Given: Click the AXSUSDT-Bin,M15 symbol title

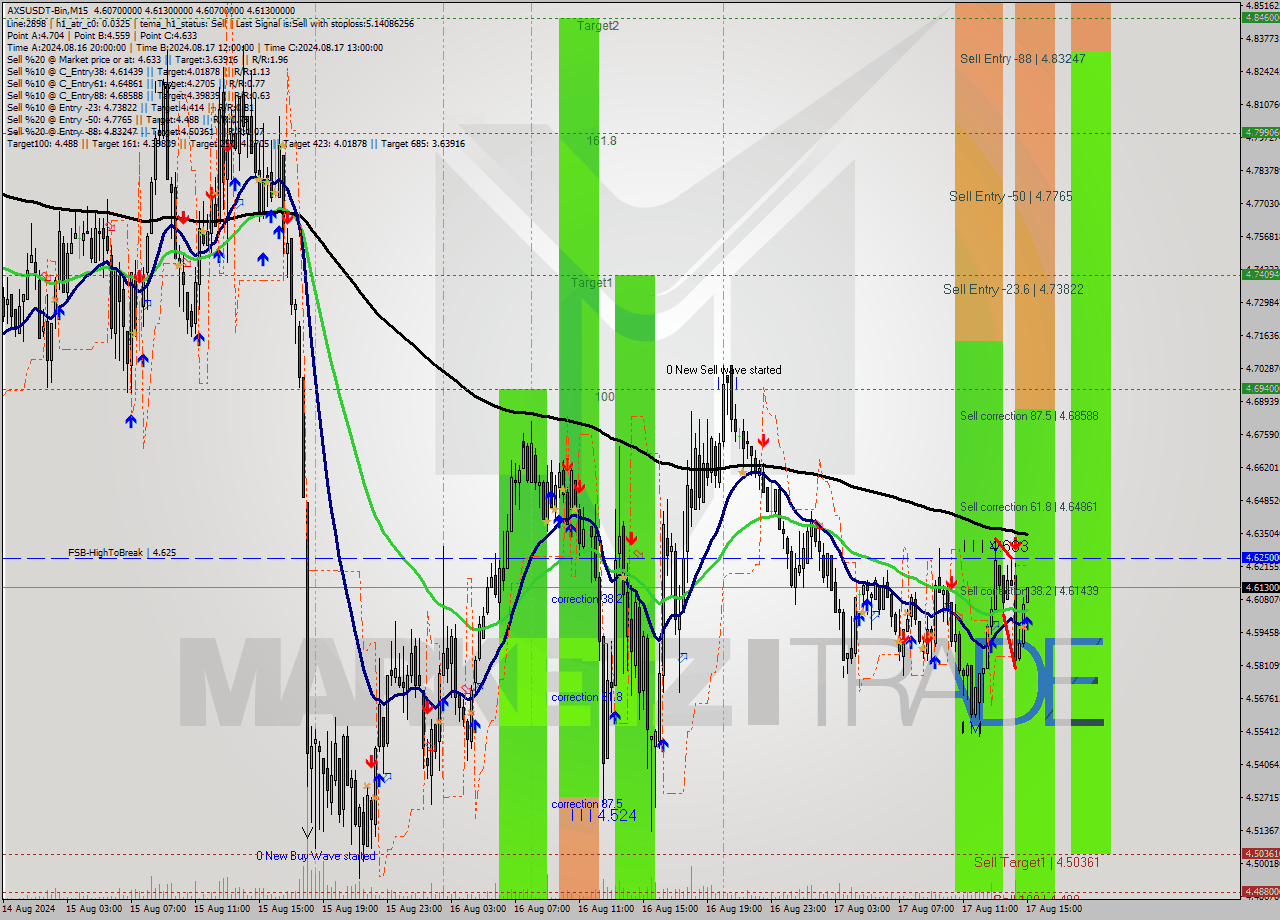Looking at the screenshot, I should [x=46, y=9].
